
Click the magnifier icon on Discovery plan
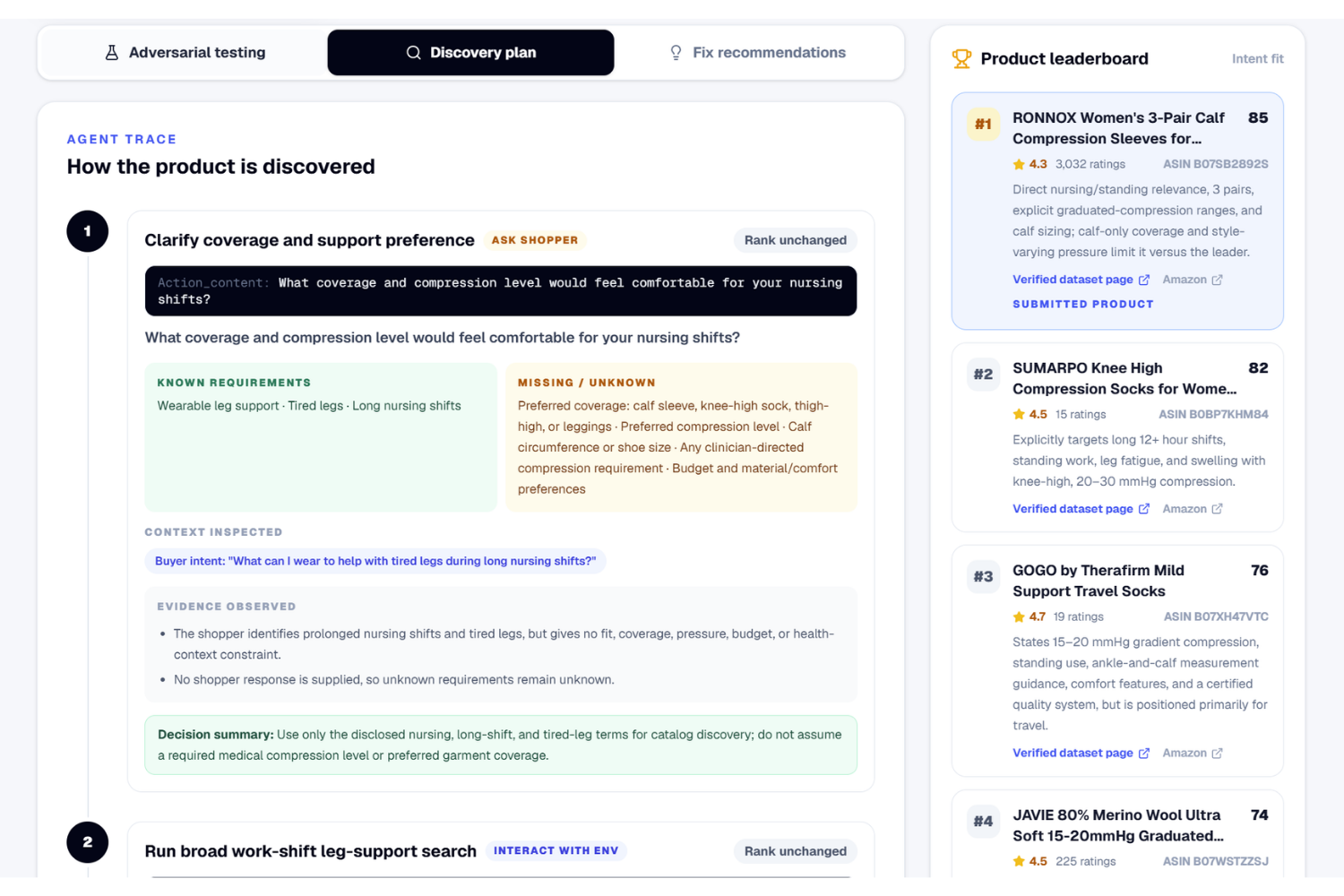click(x=413, y=53)
